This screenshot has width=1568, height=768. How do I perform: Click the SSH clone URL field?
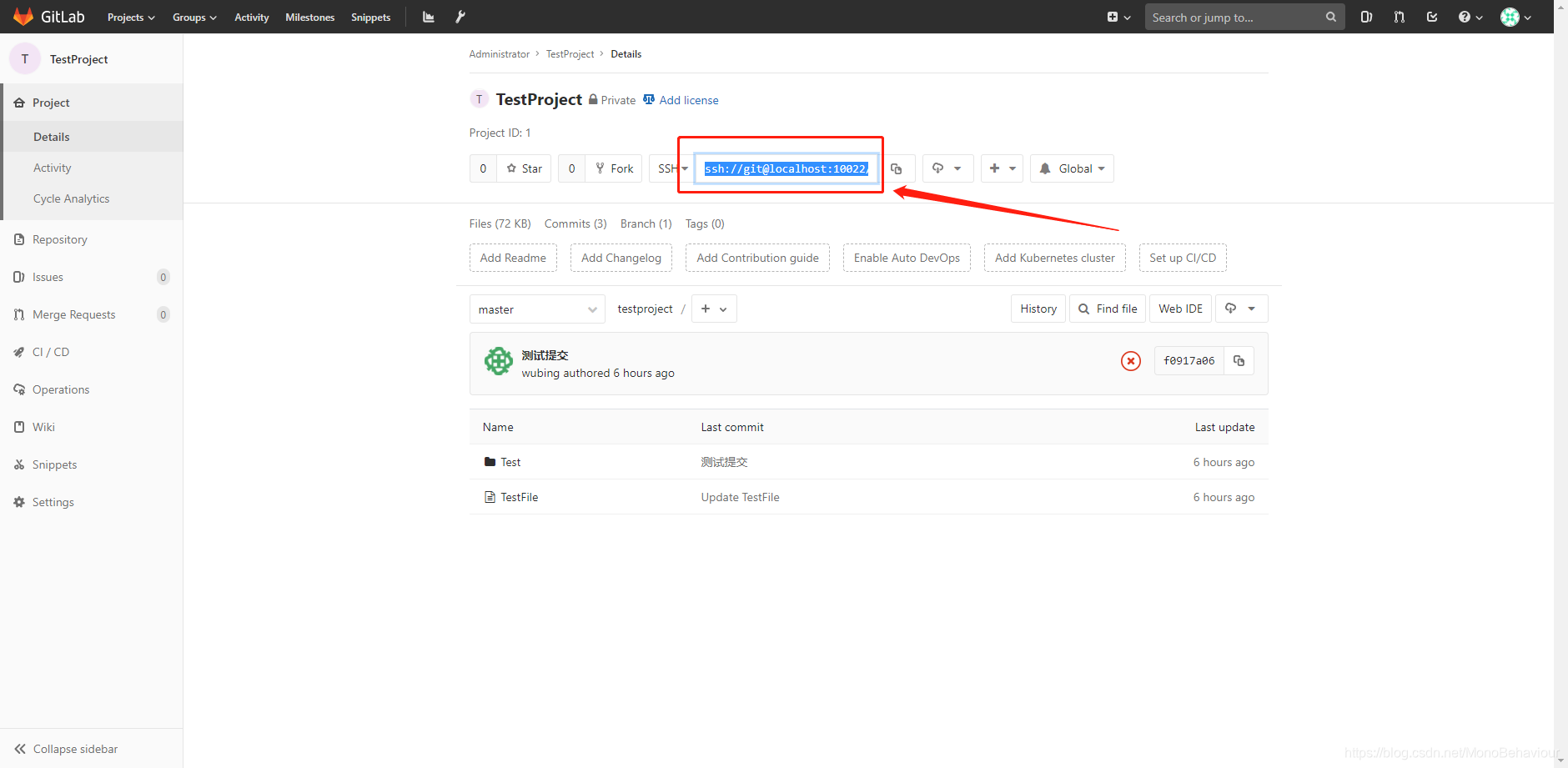pyautogui.click(x=786, y=168)
